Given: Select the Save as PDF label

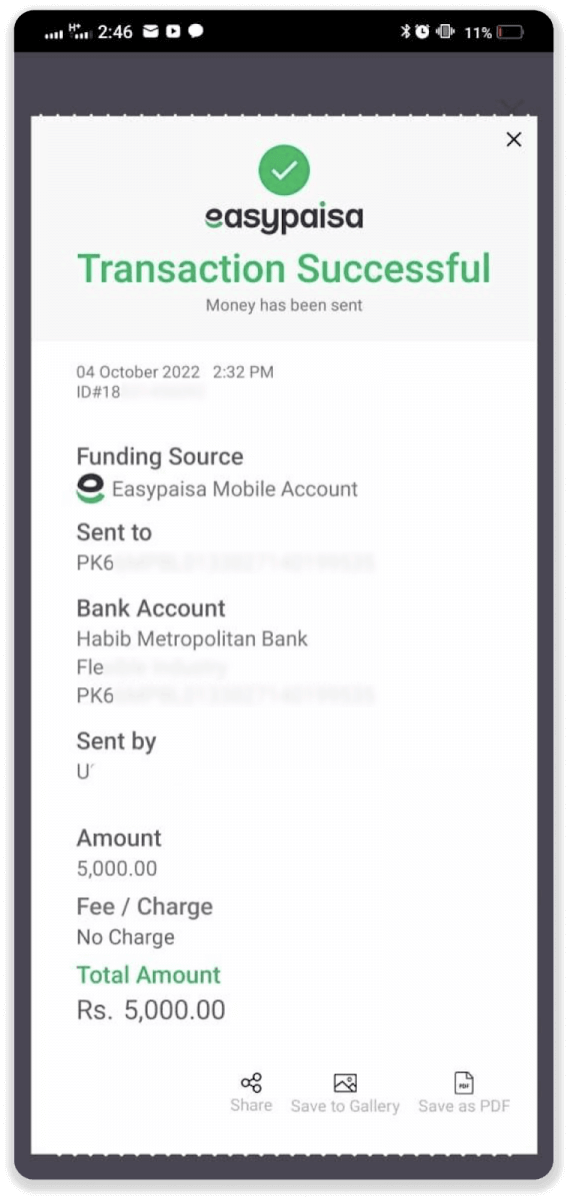Looking at the screenshot, I should pyautogui.click(x=464, y=1106).
